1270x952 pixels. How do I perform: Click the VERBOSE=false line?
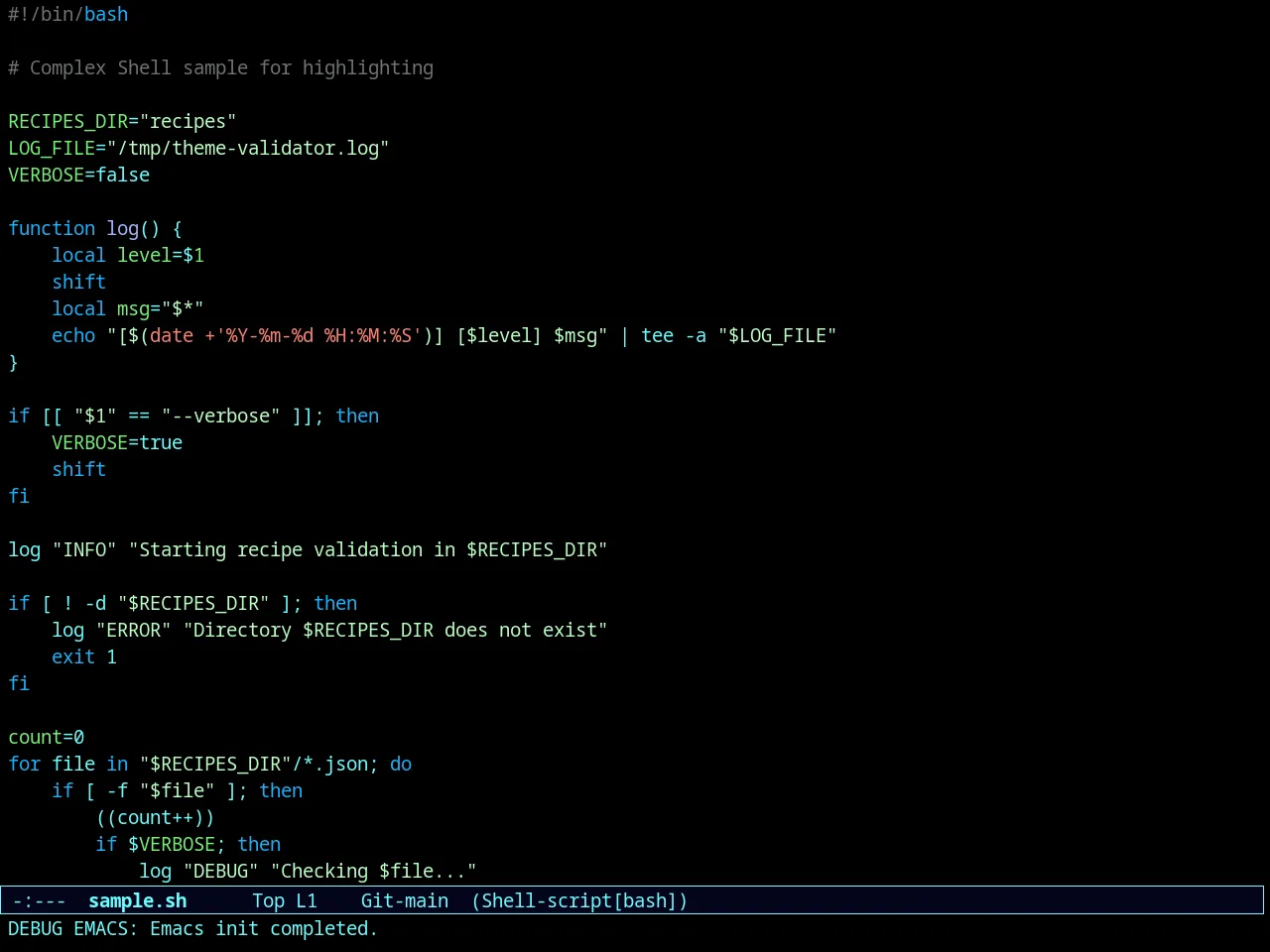coord(78,175)
